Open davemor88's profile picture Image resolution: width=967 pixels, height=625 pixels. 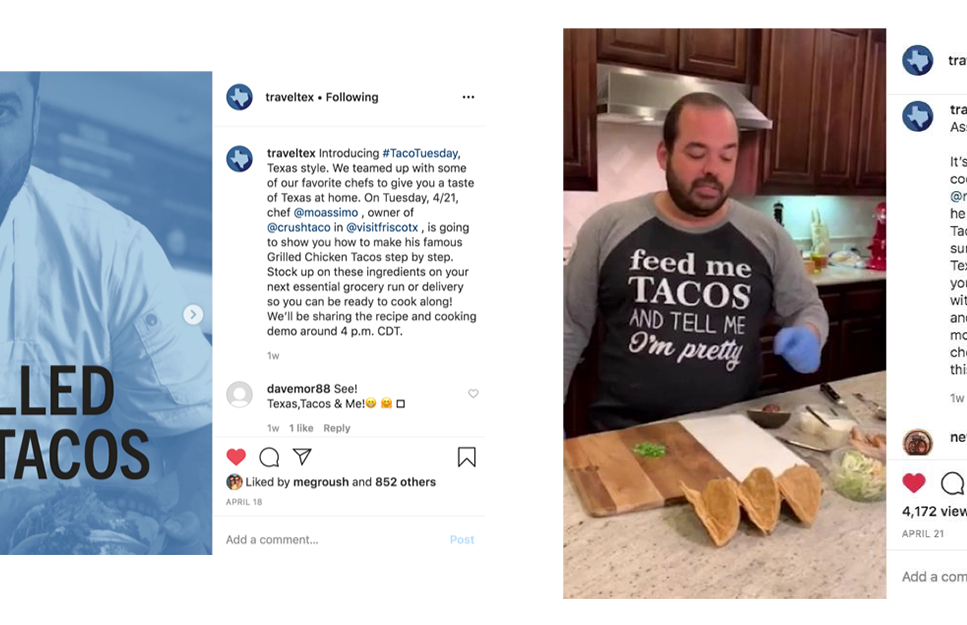click(x=239, y=395)
